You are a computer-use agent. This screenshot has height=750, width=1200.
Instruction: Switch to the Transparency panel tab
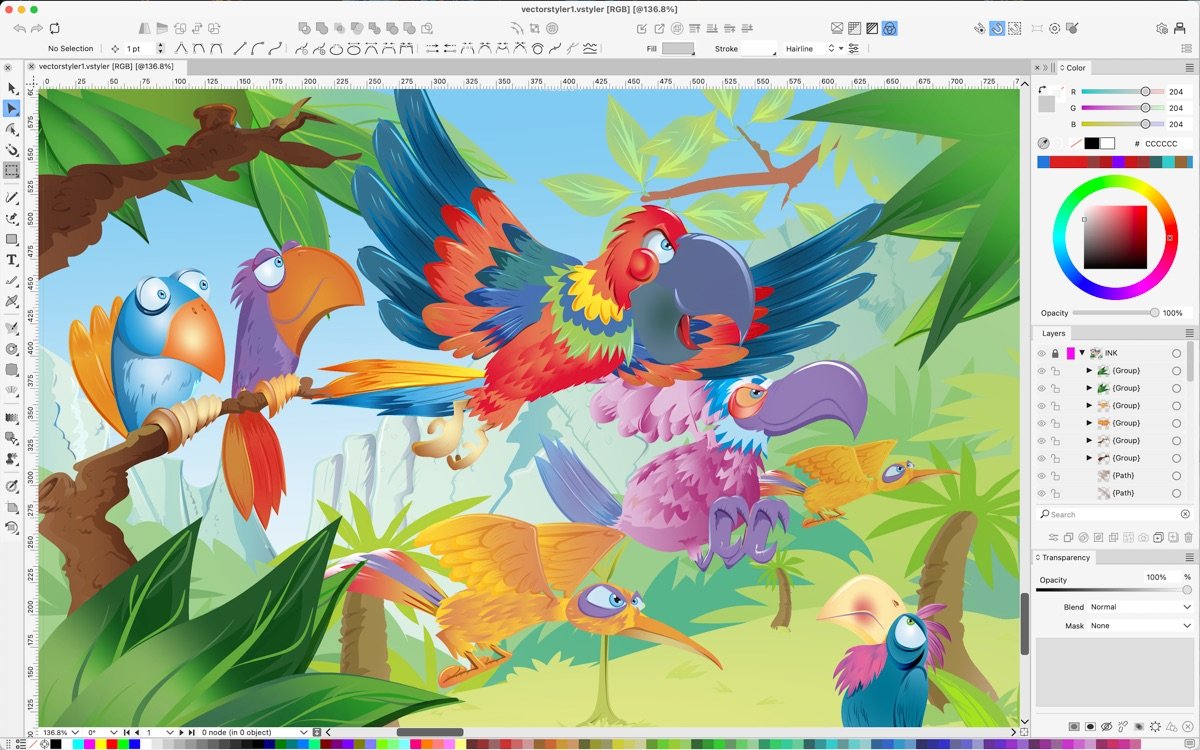[1064, 557]
